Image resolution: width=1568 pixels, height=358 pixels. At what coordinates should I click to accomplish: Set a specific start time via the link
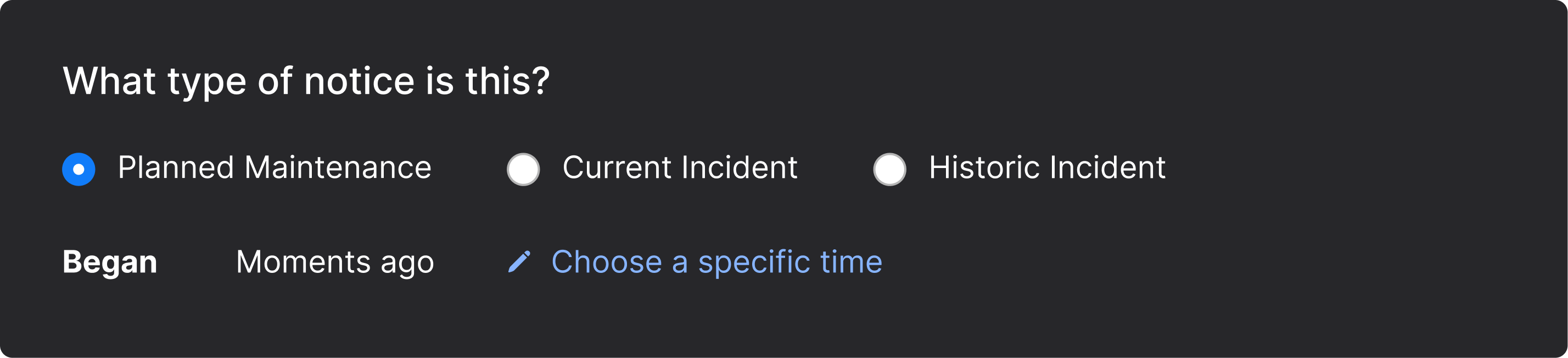pos(716,262)
